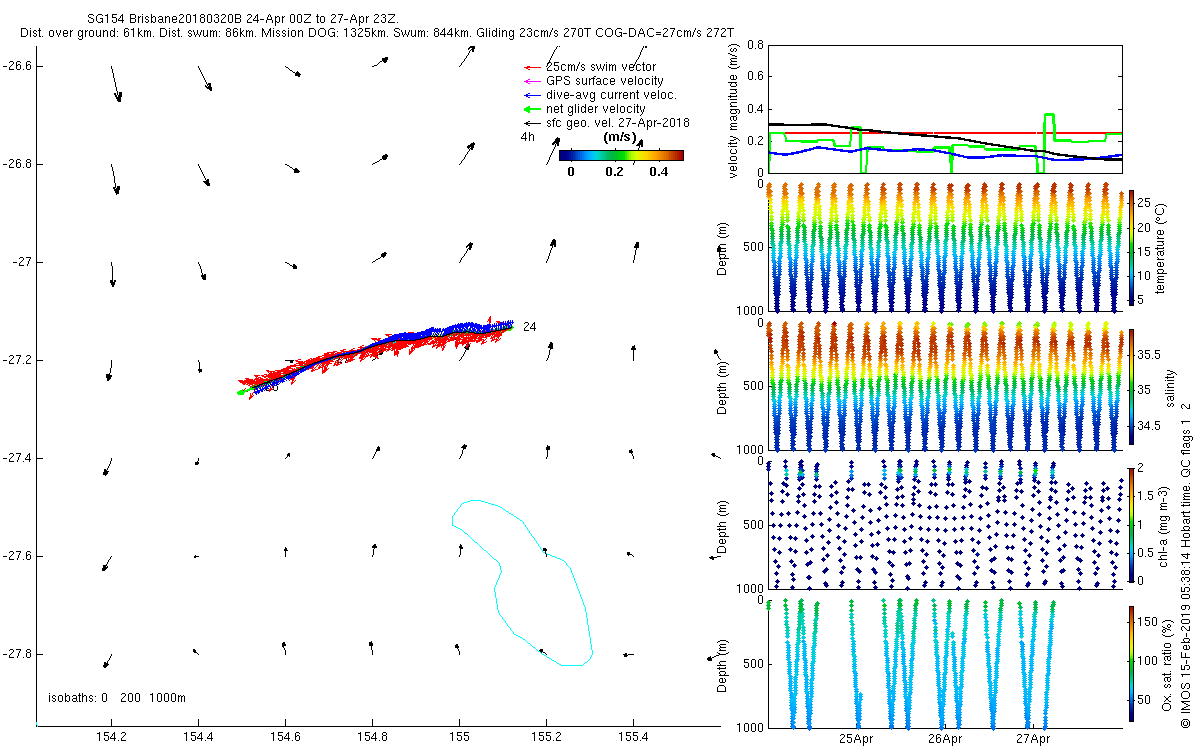Click the '25Apr' date tick label
This screenshot has height=750, width=1200.
pos(857,739)
